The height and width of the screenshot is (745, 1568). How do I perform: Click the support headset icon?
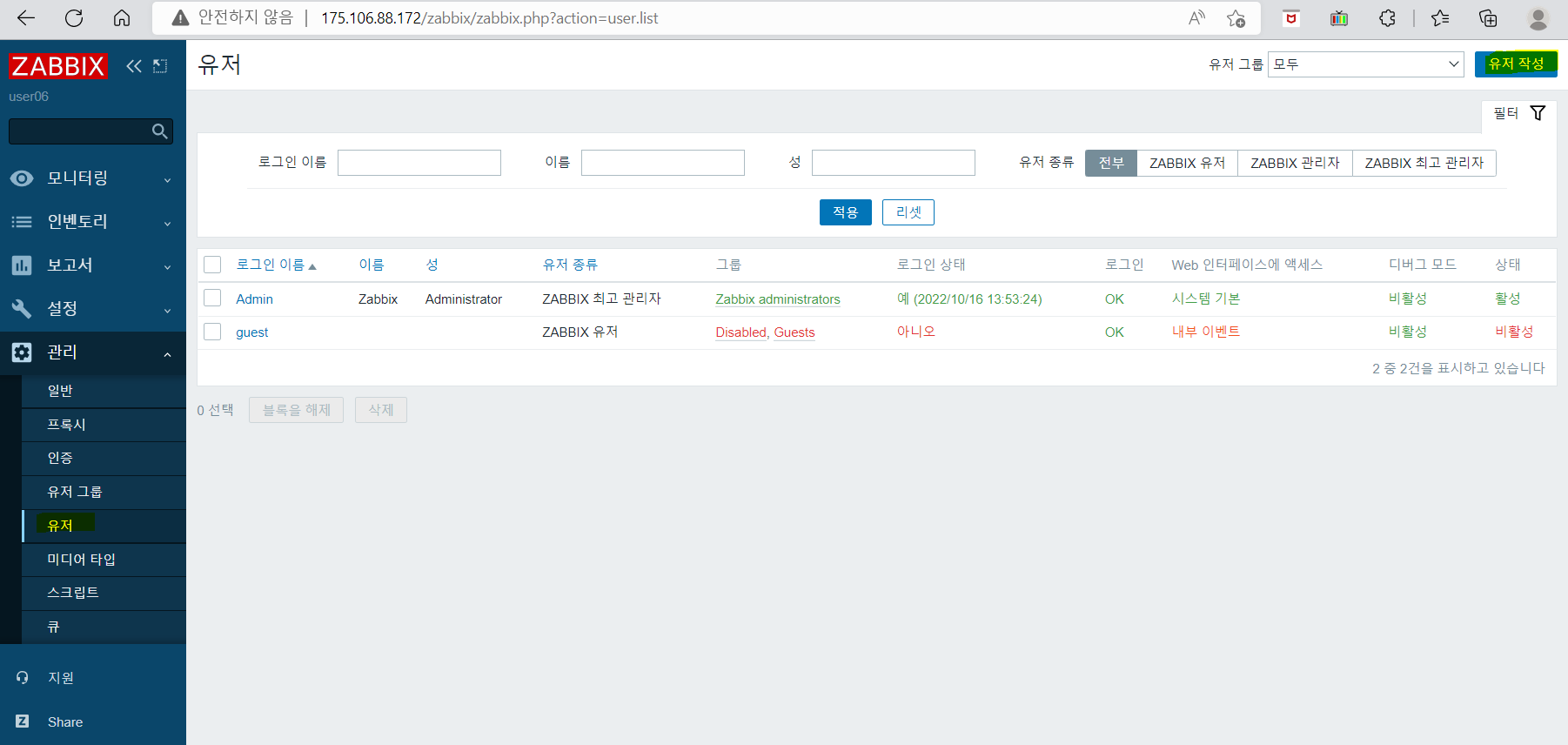tap(23, 677)
